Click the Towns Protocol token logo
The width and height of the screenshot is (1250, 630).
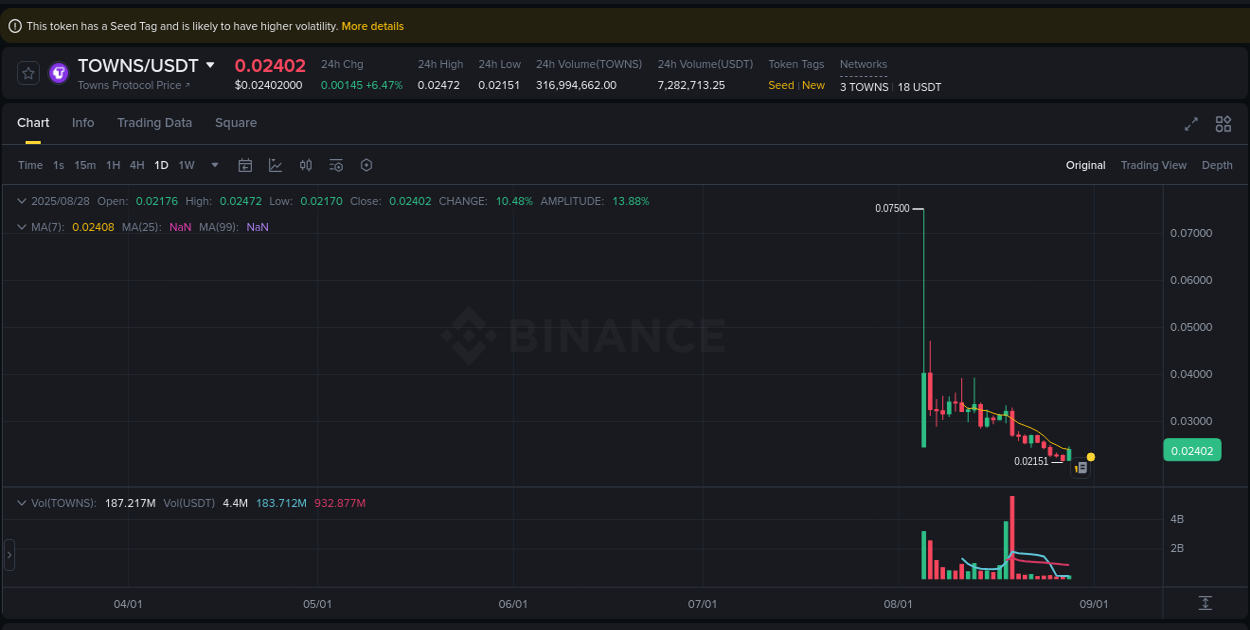(x=57, y=73)
